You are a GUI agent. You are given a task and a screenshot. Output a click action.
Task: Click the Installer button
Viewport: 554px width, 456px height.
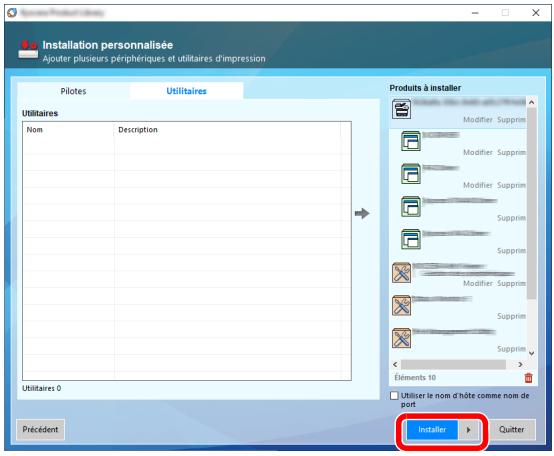click(x=432, y=430)
